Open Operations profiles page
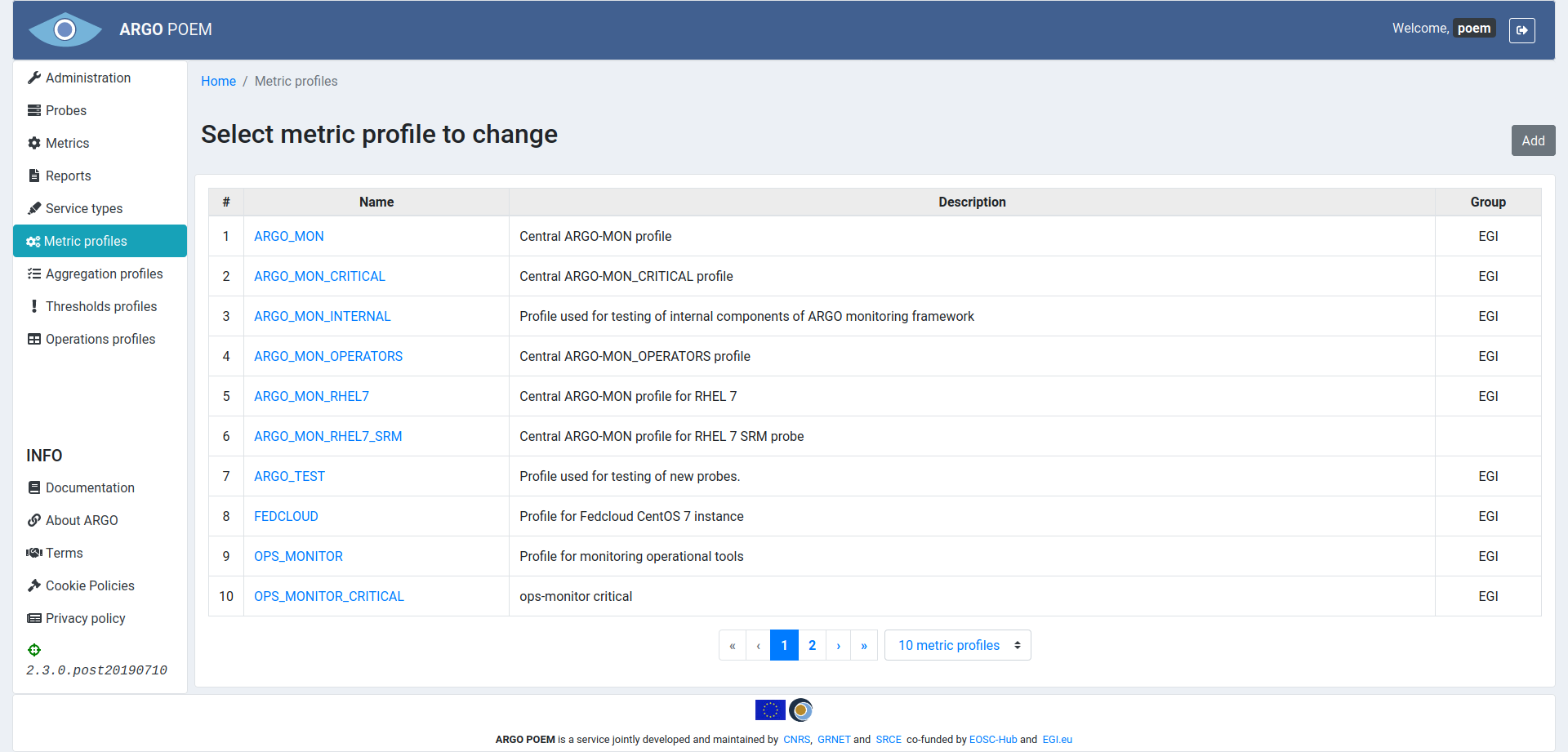The height and width of the screenshot is (752, 1568). coord(100,339)
